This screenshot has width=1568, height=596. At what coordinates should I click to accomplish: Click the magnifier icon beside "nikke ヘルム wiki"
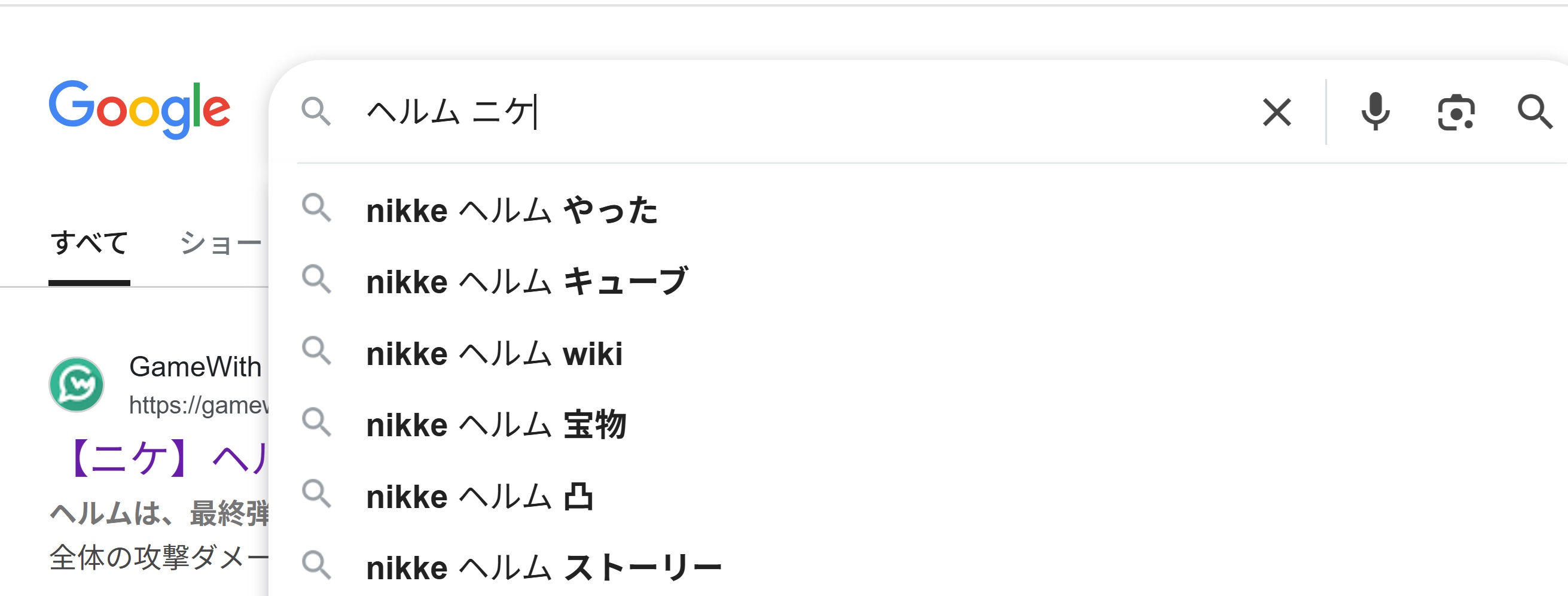[x=316, y=351]
